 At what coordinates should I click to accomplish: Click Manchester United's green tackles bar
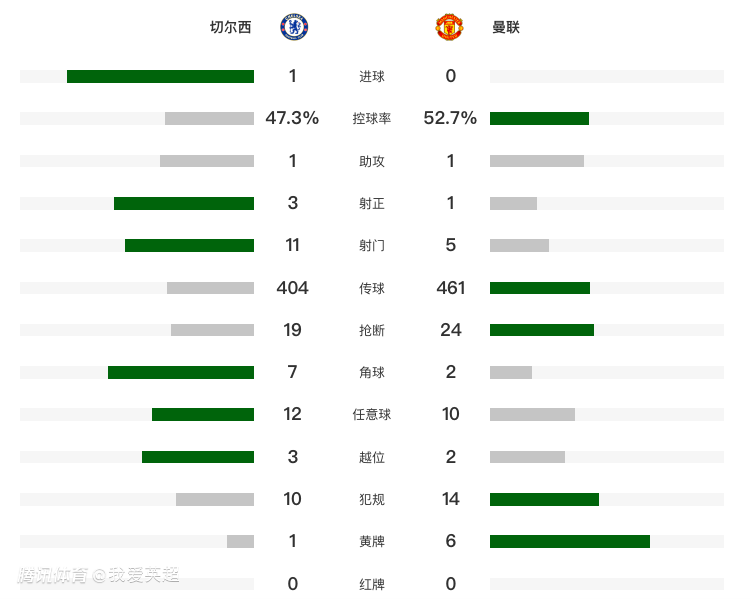pyautogui.click(x=542, y=330)
